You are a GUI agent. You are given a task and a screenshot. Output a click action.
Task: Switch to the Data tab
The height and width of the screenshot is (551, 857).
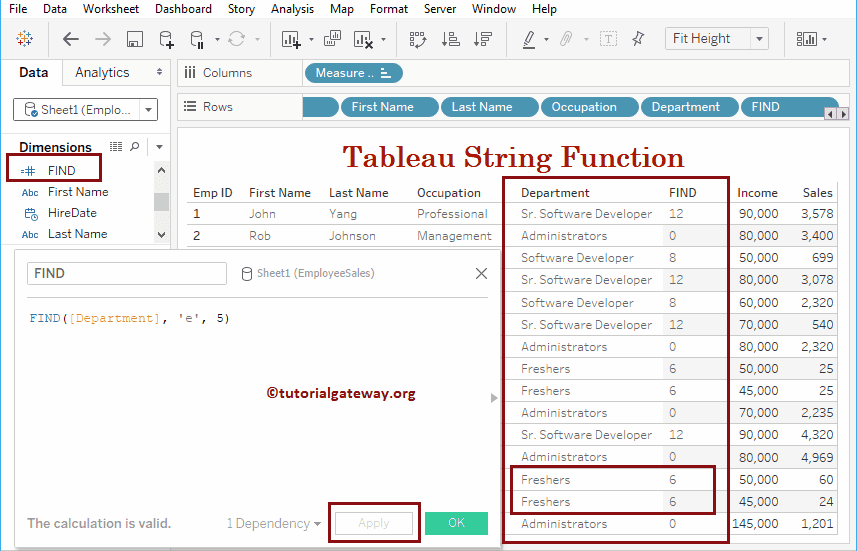click(x=33, y=72)
